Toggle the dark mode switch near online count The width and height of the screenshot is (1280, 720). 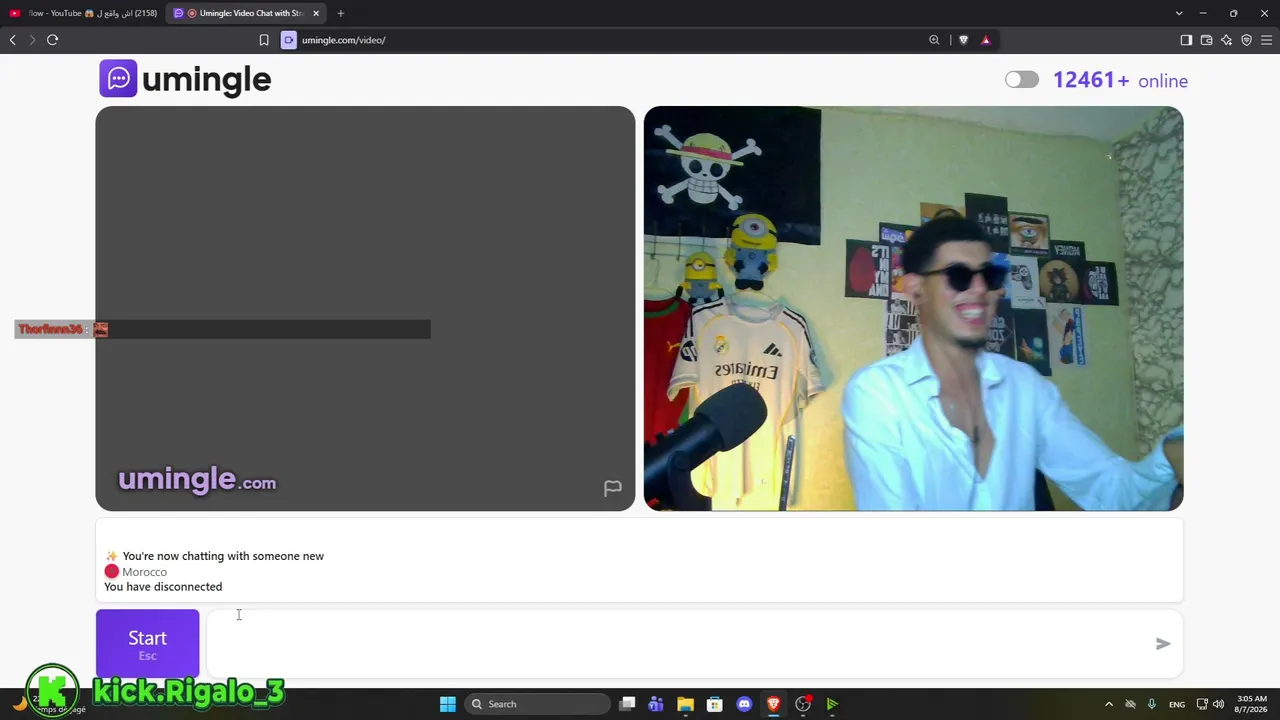[x=1022, y=80]
